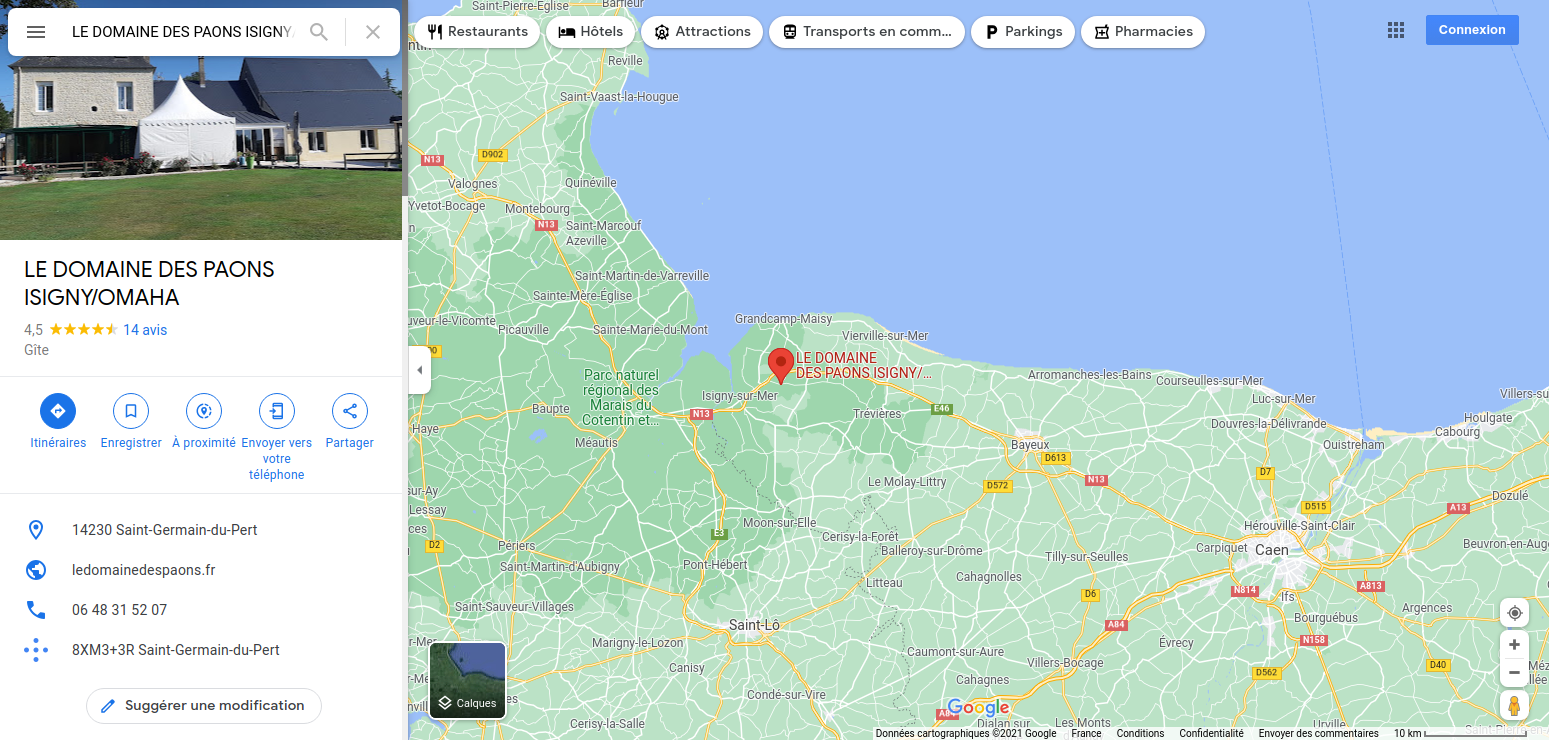
Task: Click Valognes label on map
Action: click(x=473, y=184)
